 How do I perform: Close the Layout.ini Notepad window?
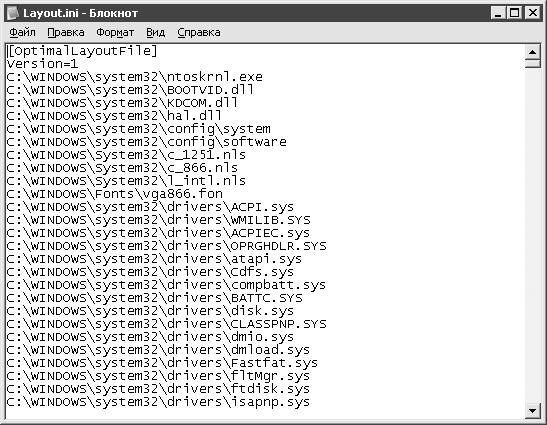(x=533, y=13)
